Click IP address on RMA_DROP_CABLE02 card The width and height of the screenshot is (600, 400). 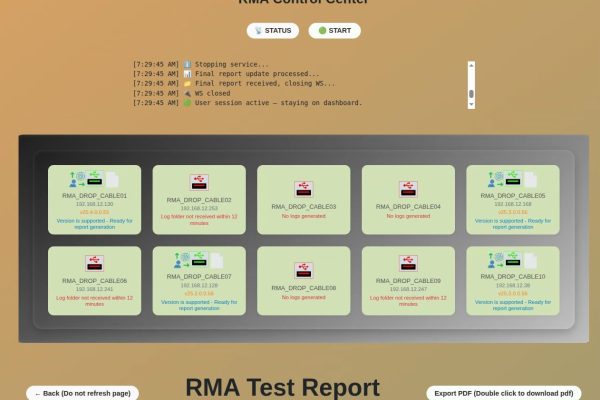click(199, 208)
